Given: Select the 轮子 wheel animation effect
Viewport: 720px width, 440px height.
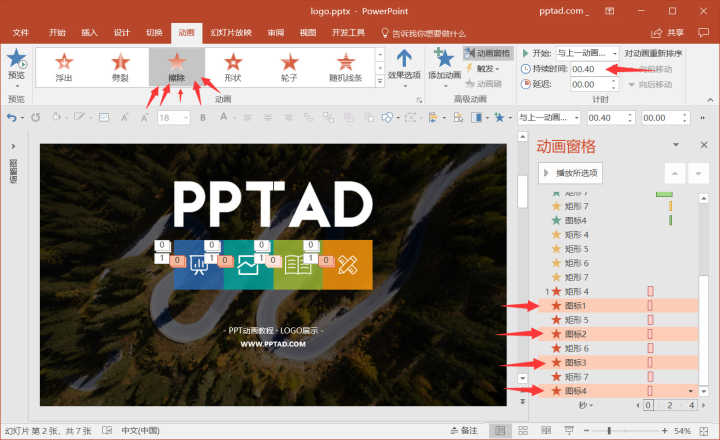Looking at the screenshot, I should click(289, 67).
